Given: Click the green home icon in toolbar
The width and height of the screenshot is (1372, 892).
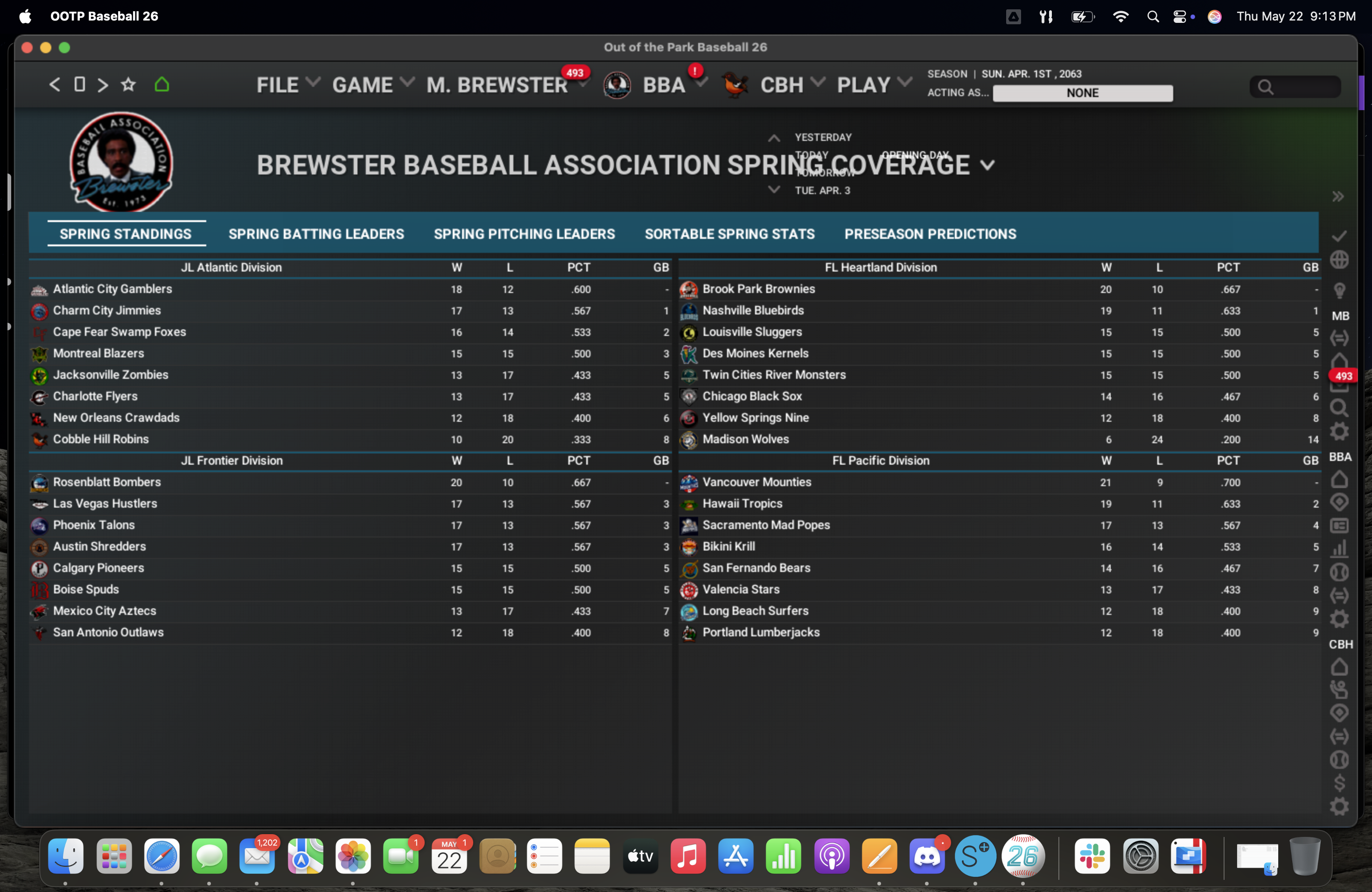Looking at the screenshot, I should click(162, 85).
